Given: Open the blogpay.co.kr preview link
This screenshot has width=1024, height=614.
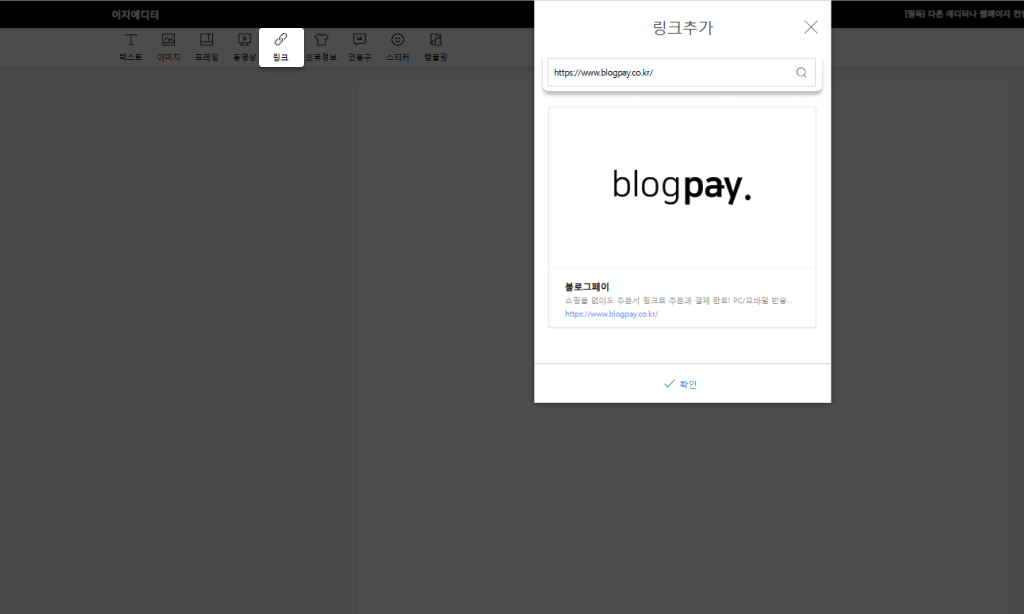Looking at the screenshot, I should [x=611, y=314].
